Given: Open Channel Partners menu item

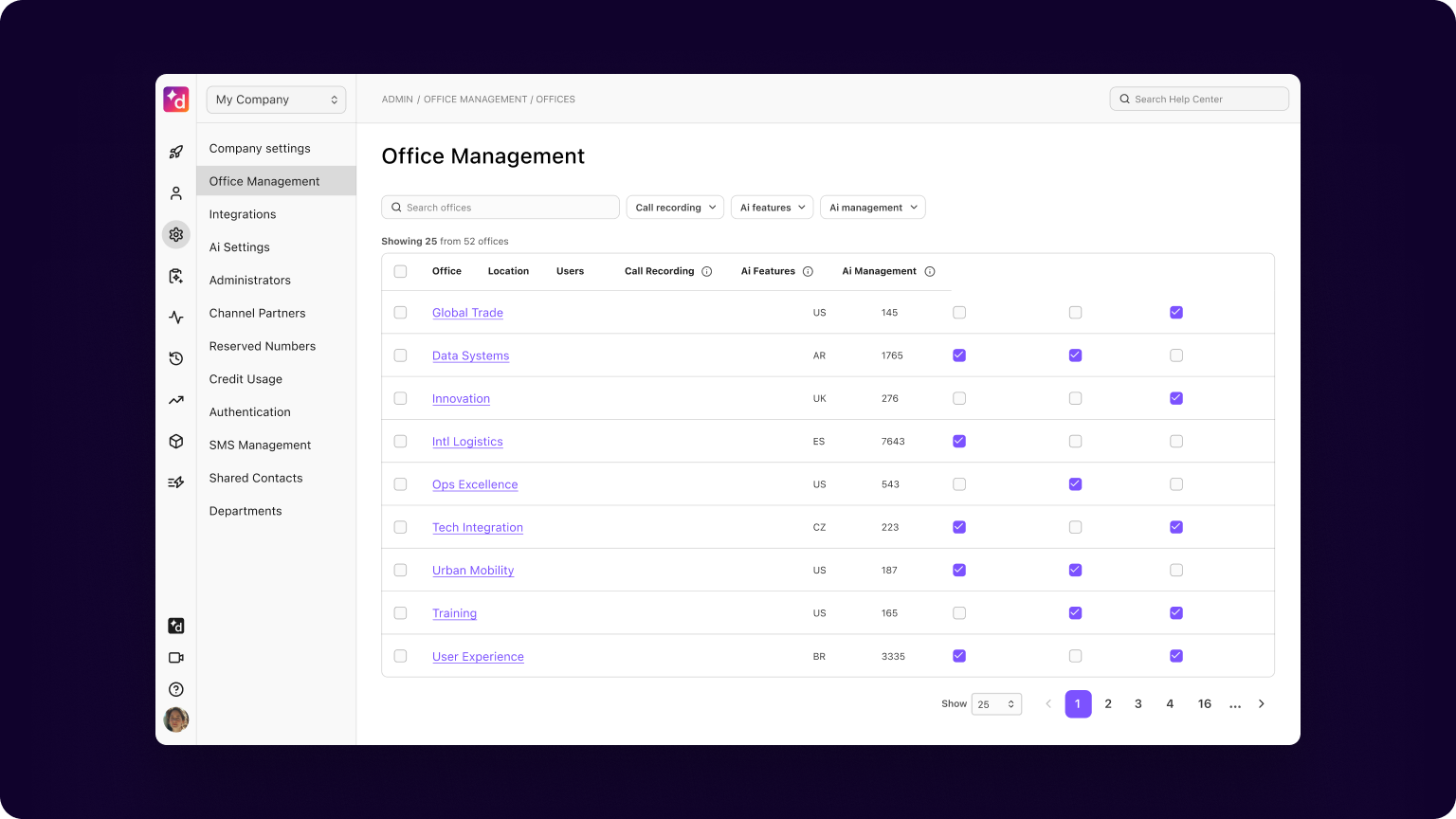Looking at the screenshot, I should pos(276,313).
